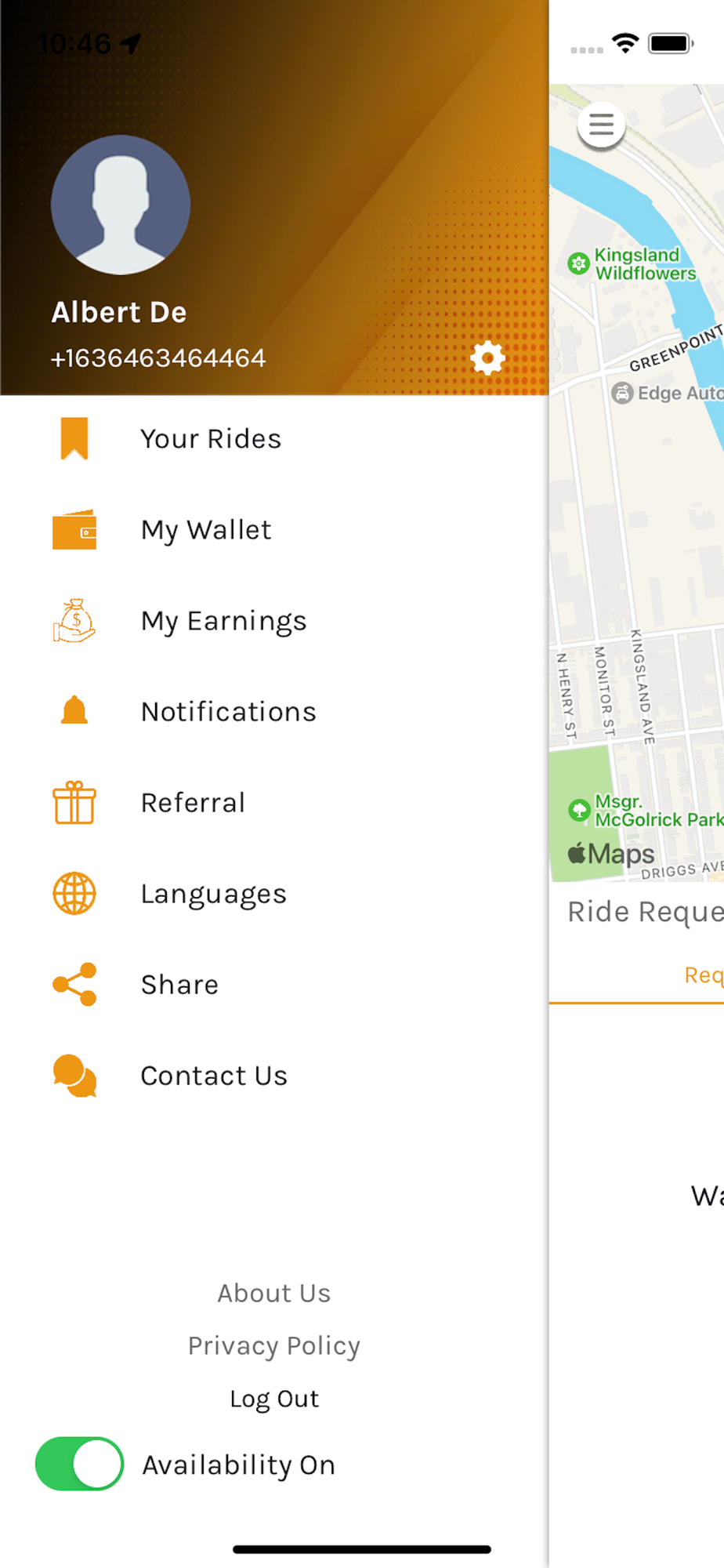
Task: Open the My Earnings menu item
Action: 274,620
